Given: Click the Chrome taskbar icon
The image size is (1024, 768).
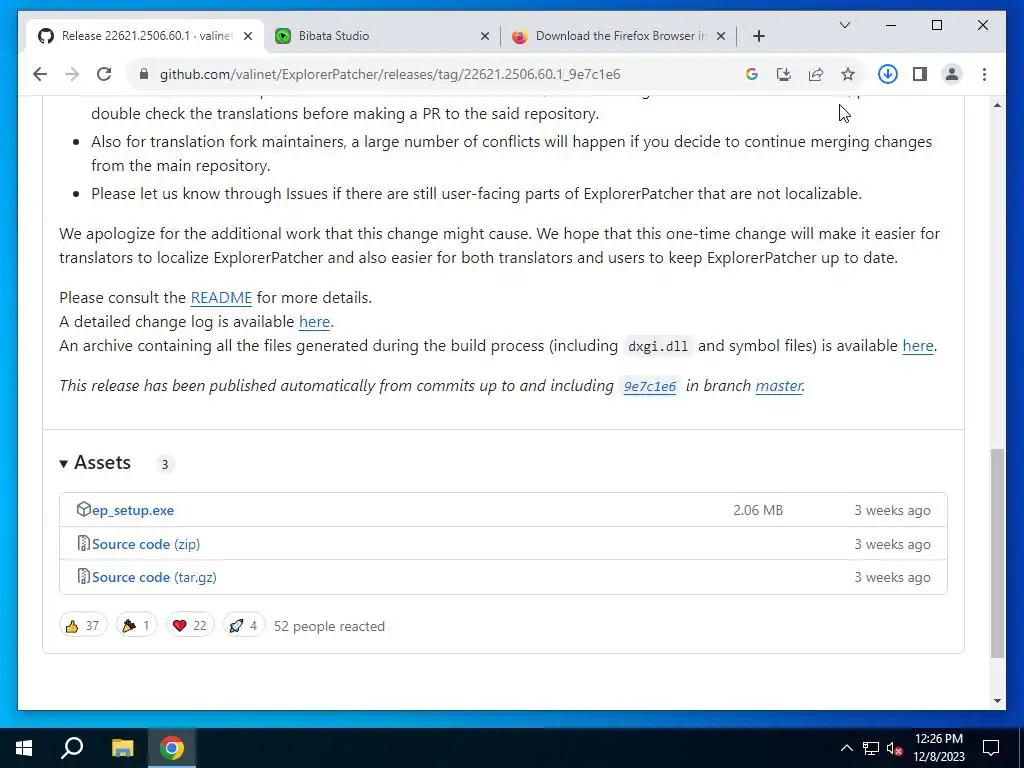Looking at the screenshot, I should pos(172,748).
